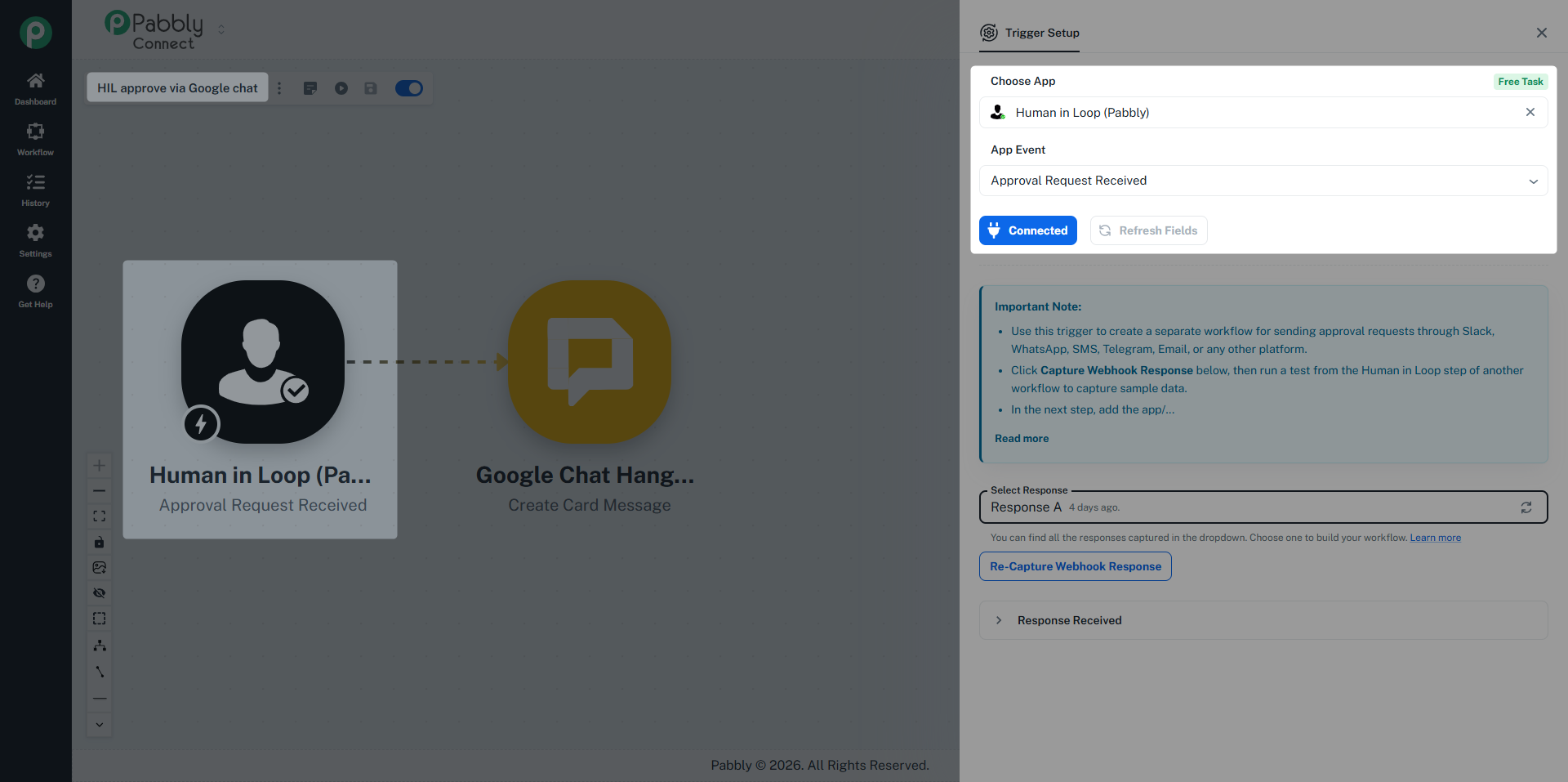Click the refresh icon in Select Response field

pos(1526,507)
